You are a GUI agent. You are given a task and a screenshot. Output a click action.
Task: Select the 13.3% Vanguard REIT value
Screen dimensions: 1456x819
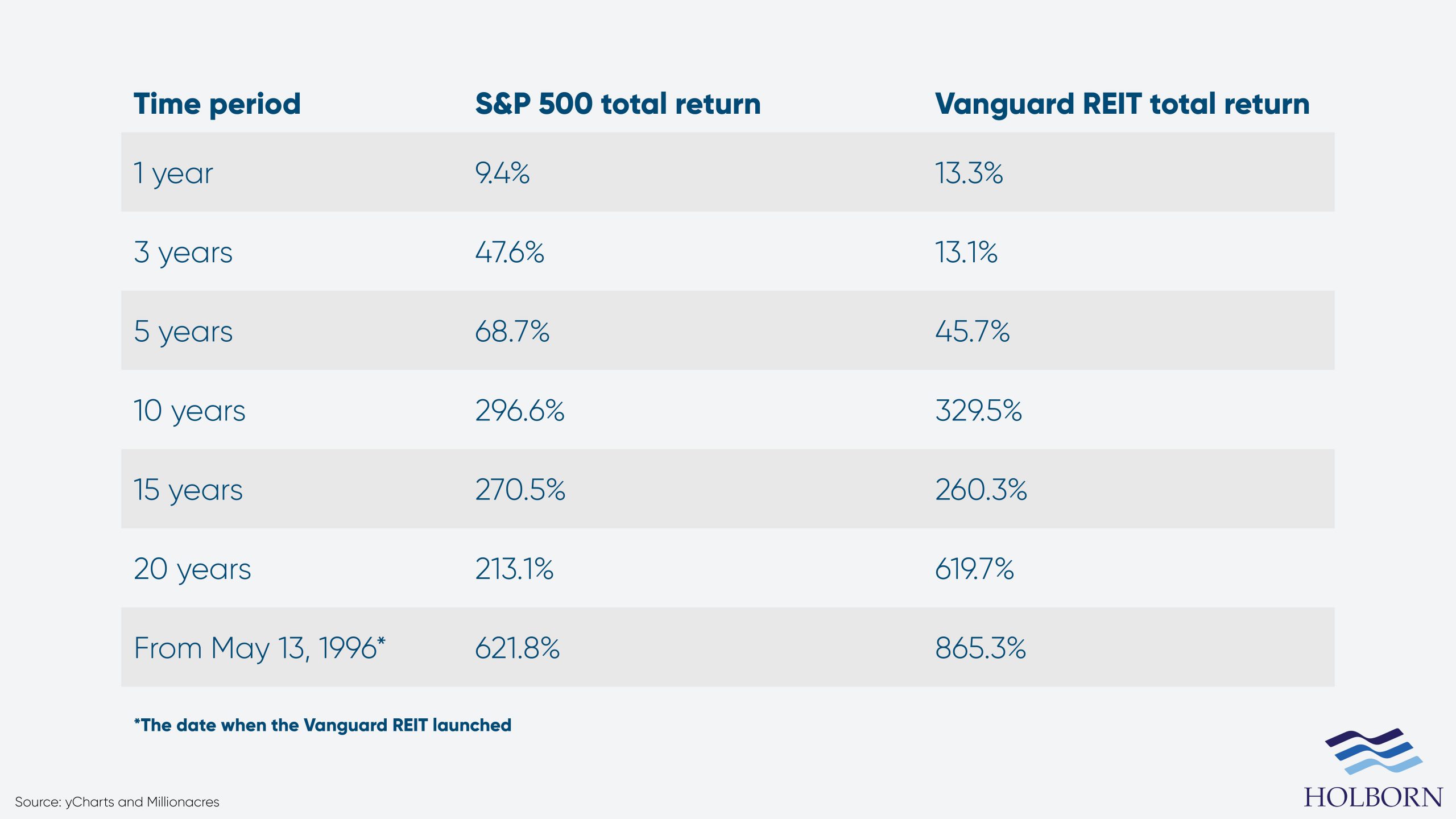[x=969, y=172]
